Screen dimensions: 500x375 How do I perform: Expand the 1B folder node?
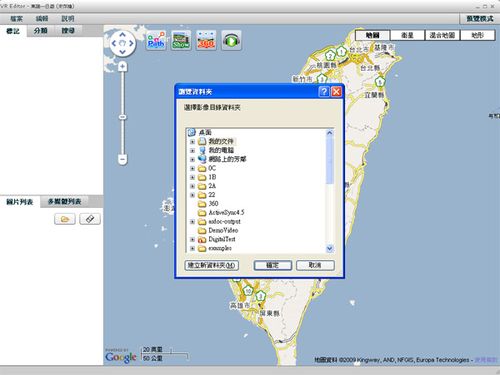[x=192, y=177]
